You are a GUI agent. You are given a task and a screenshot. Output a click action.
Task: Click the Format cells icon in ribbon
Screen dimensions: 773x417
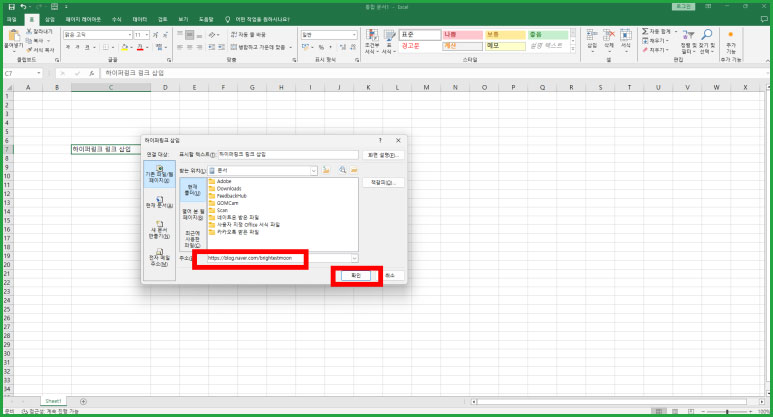pyautogui.click(x=626, y=35)
